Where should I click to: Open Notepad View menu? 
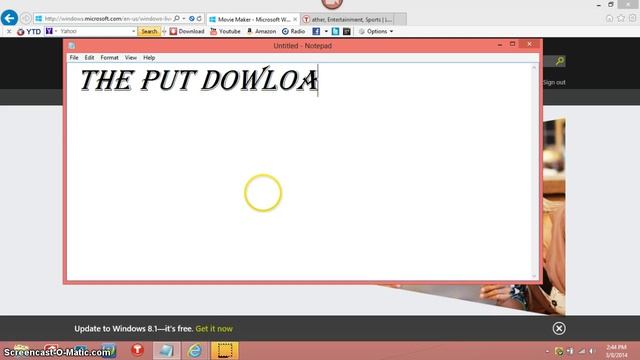[x=131, y=58]
